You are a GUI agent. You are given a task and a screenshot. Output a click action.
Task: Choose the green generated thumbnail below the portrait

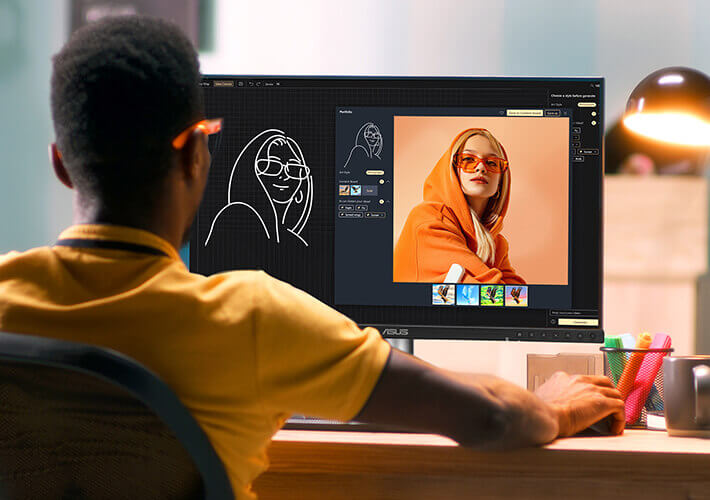pyautogui.click(x=491, y=294)
